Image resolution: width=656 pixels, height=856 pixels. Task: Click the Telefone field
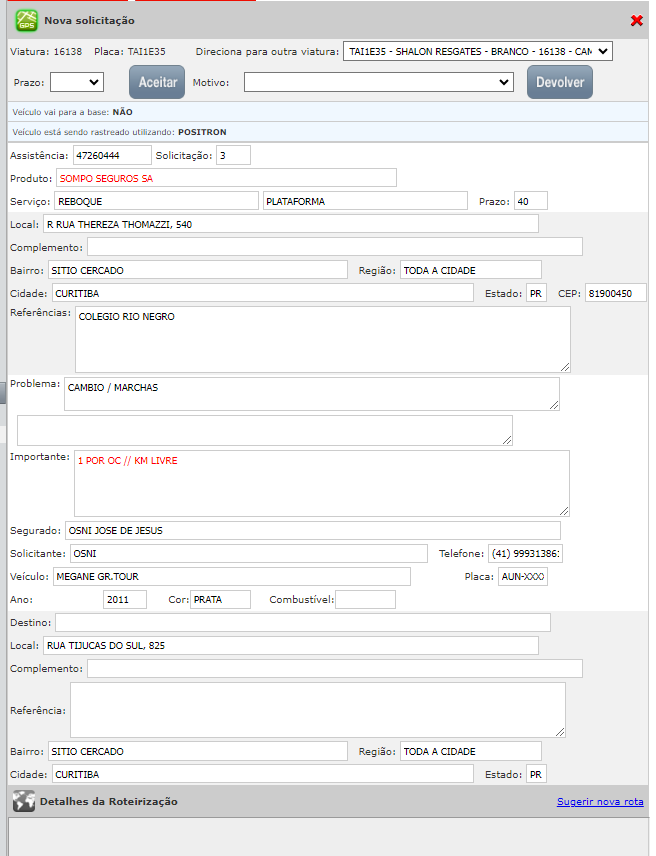tap(525, 554)
